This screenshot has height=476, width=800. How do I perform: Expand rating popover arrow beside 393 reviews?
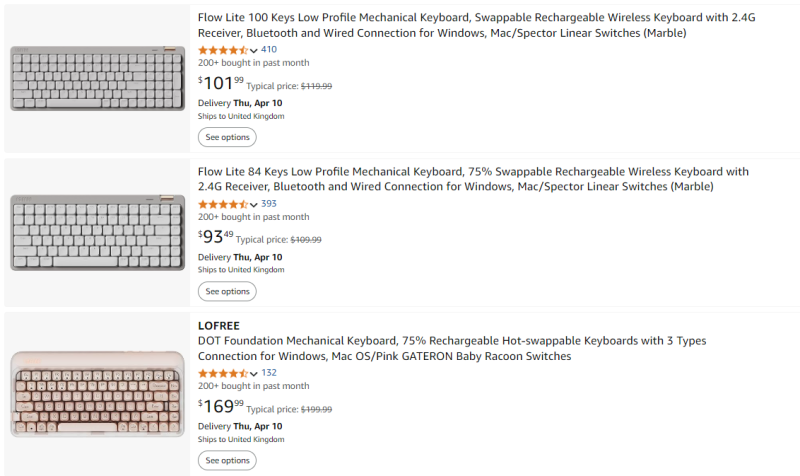click(254, 205)
